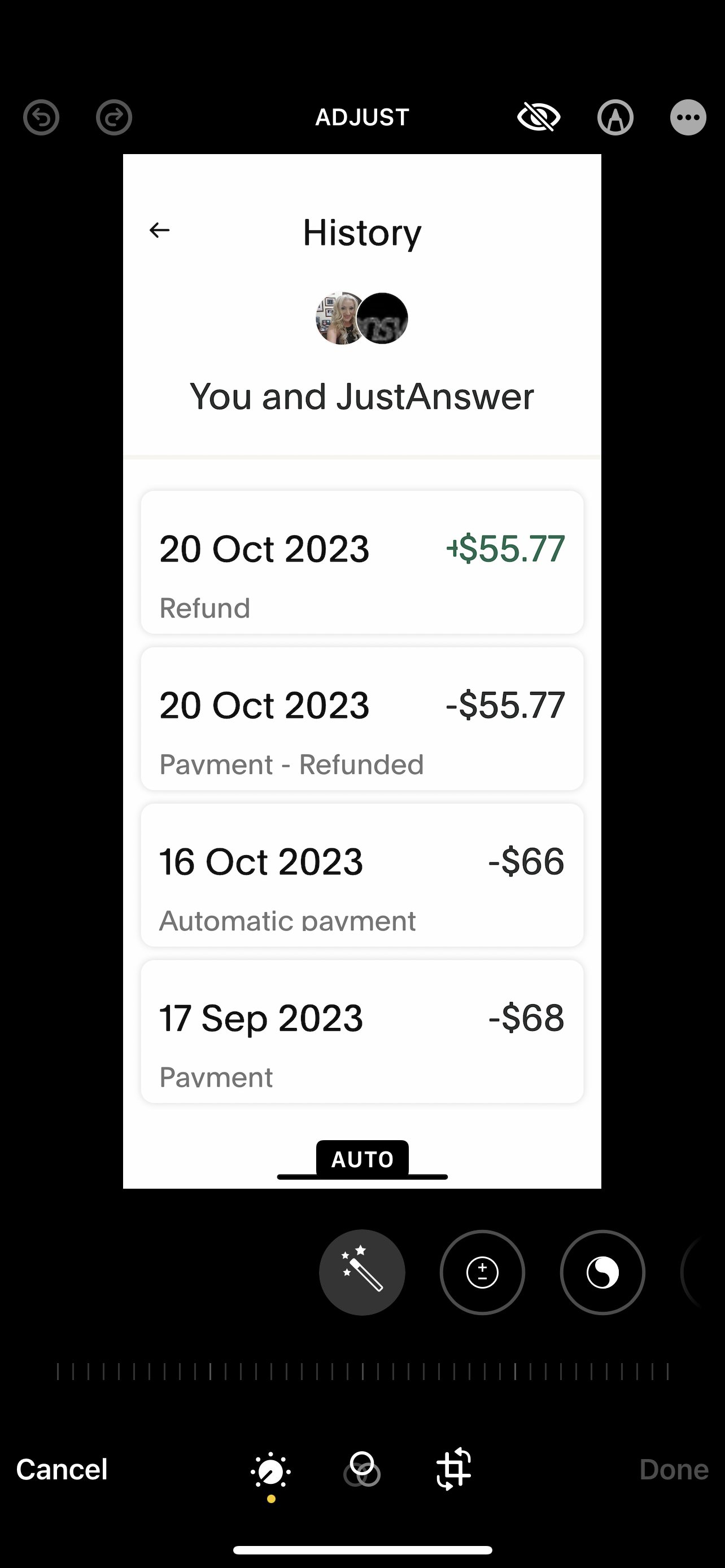This screenshot has height=1568, width=725.
Task: Tap the redo arrow icon
Action: 114,117
